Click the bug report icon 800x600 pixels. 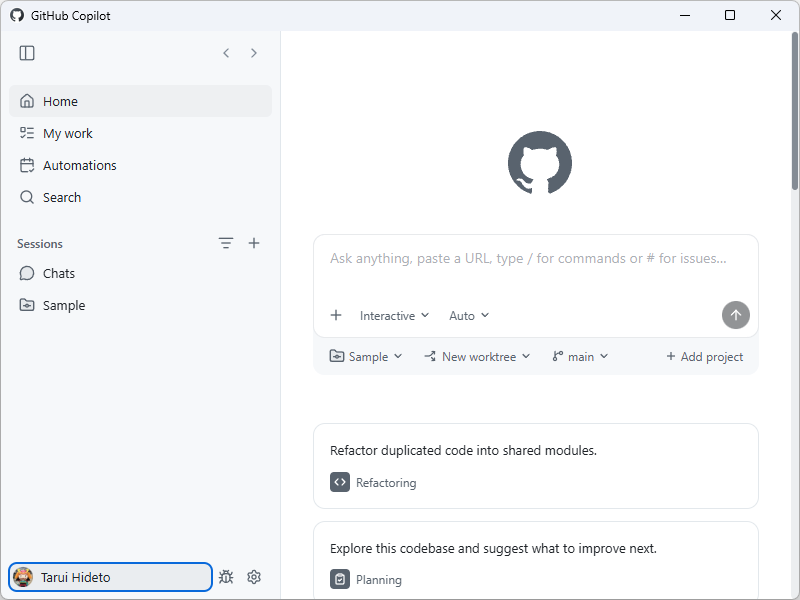point(226,577)
